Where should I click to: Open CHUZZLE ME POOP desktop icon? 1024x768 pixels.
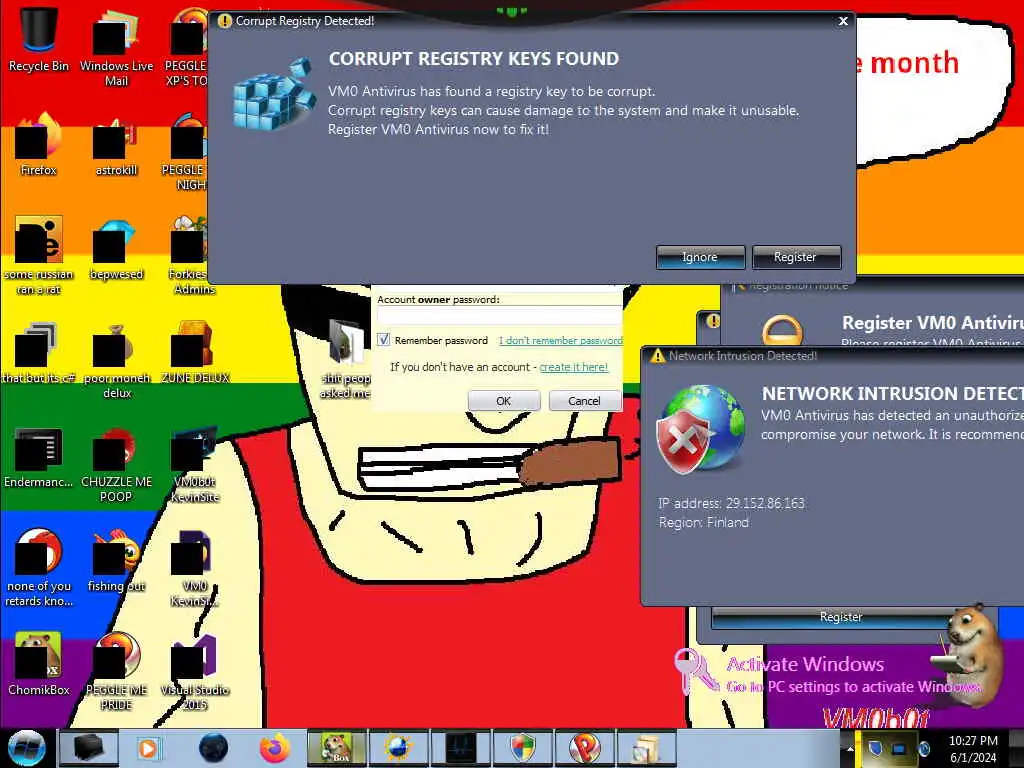(x=116, y=464)
